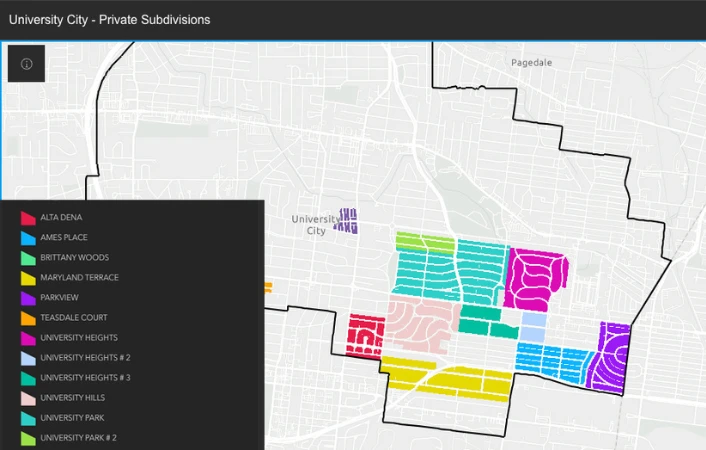Click the teal University Park legend swatch

click(28, 418)
